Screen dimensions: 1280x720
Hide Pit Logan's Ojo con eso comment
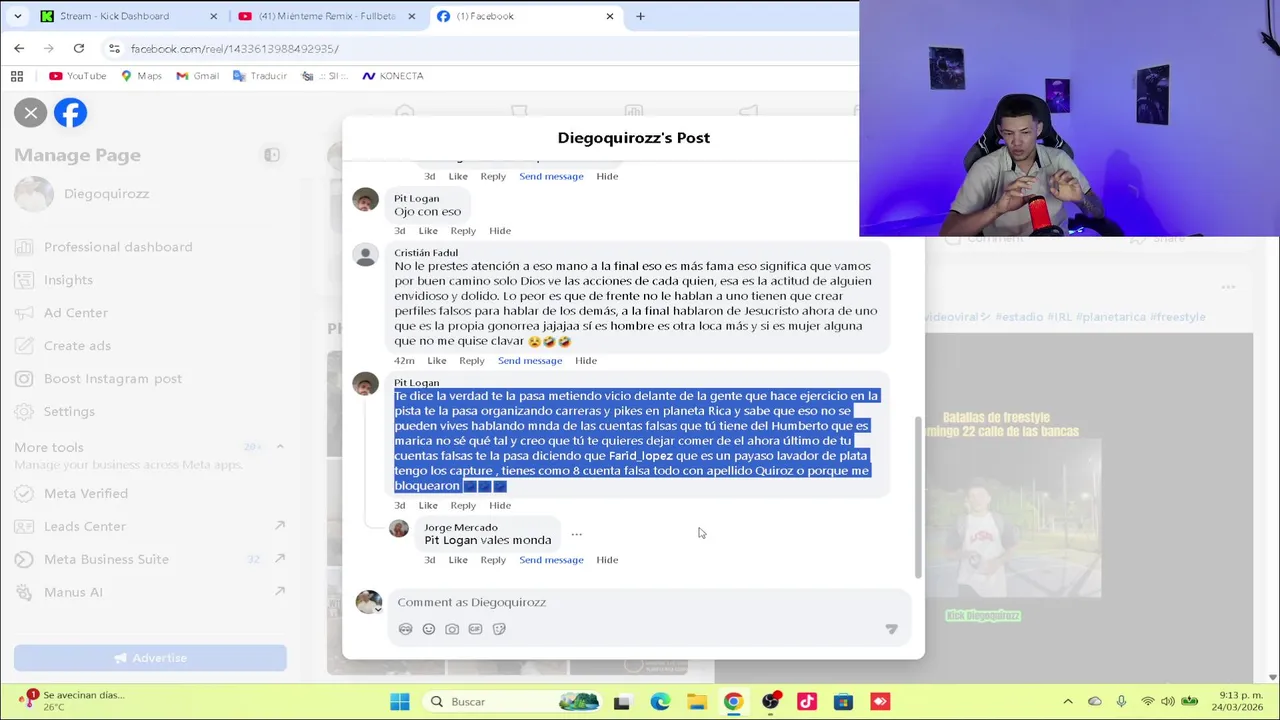pos(500,231)
